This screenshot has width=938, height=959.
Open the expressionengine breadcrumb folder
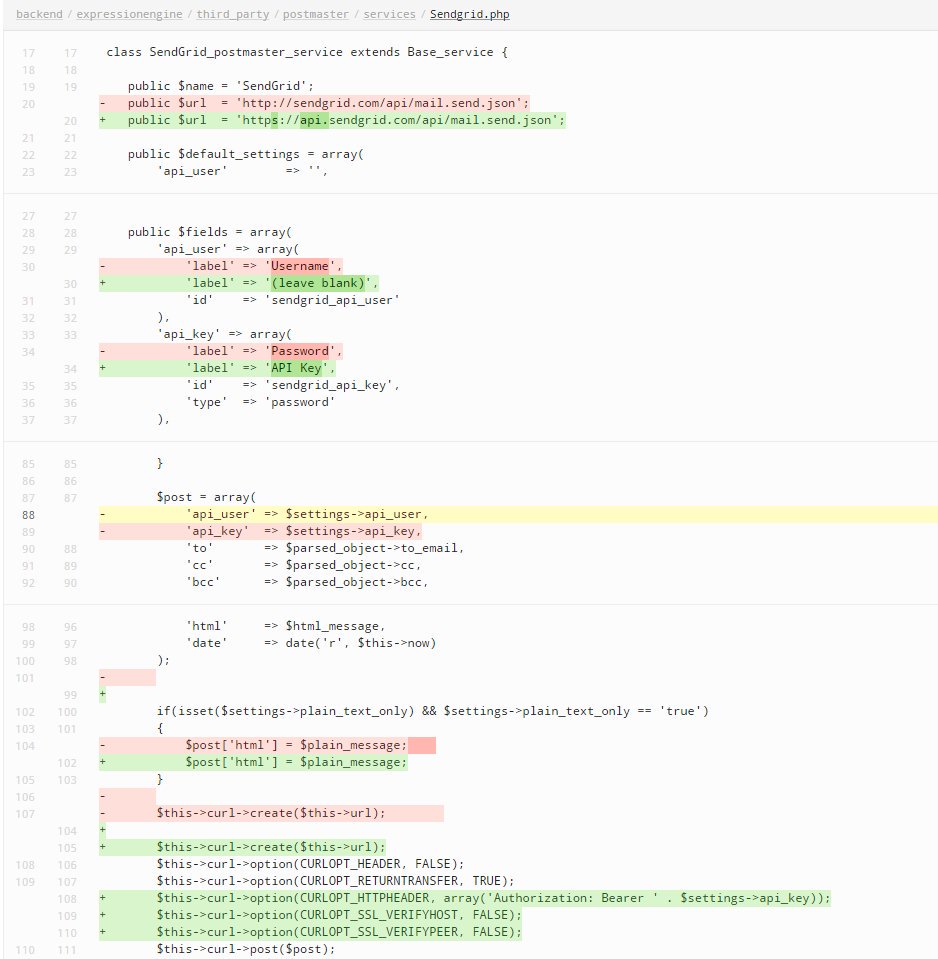(129, 14)
